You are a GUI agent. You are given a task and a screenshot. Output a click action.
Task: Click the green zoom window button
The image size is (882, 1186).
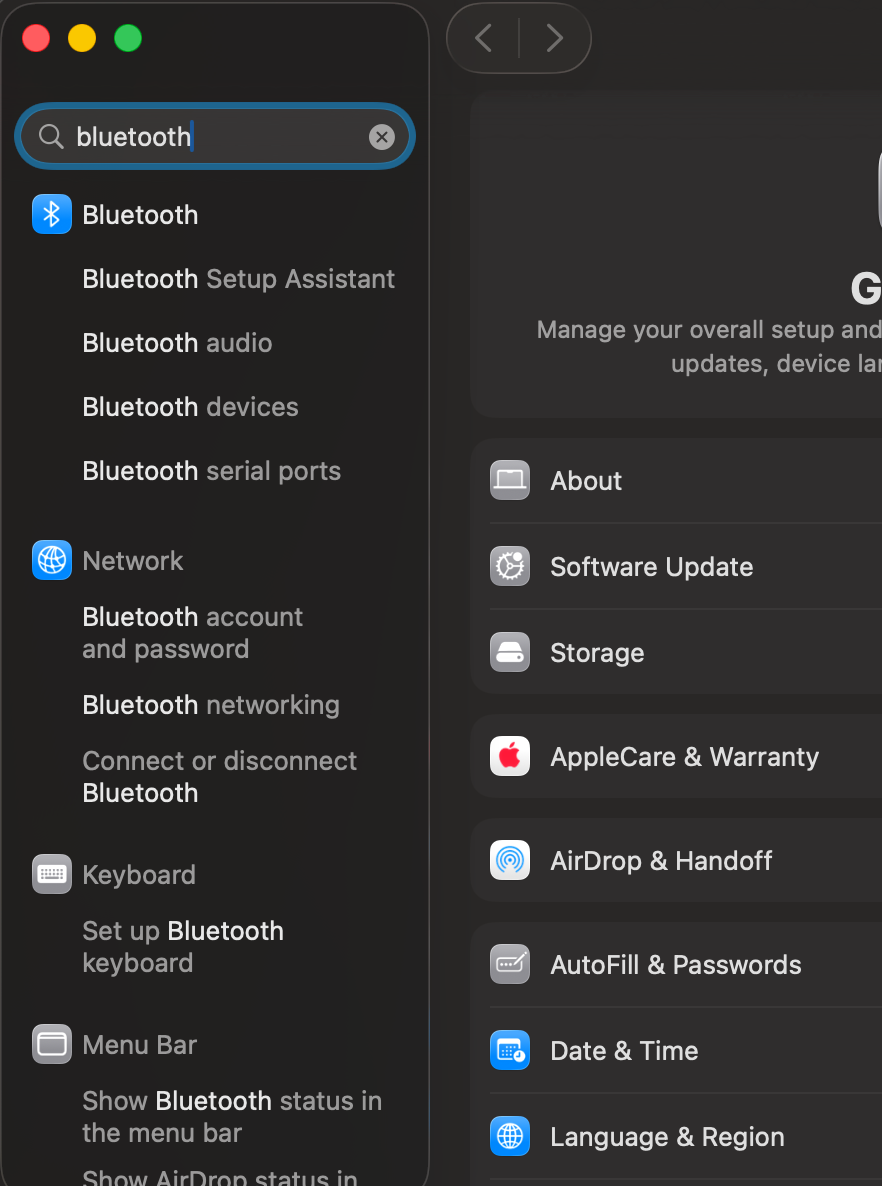tap(128, 38)
